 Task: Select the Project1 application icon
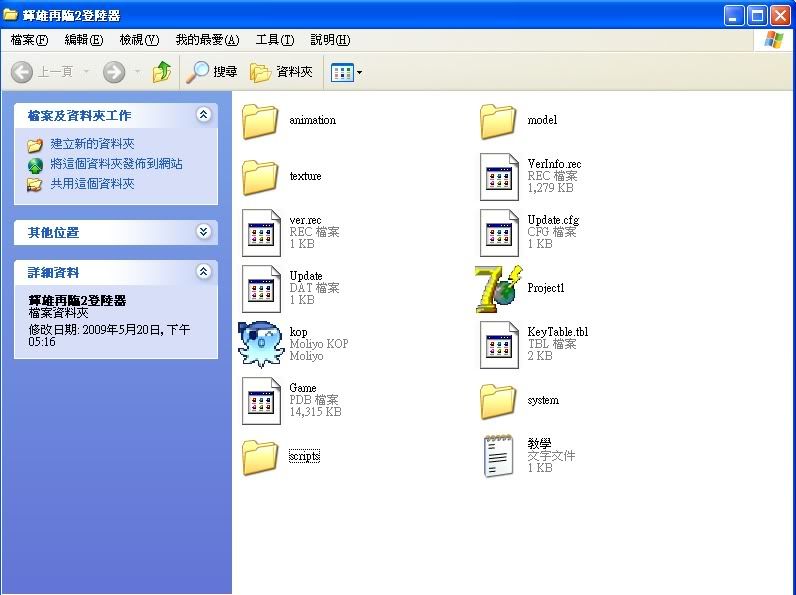498,289
